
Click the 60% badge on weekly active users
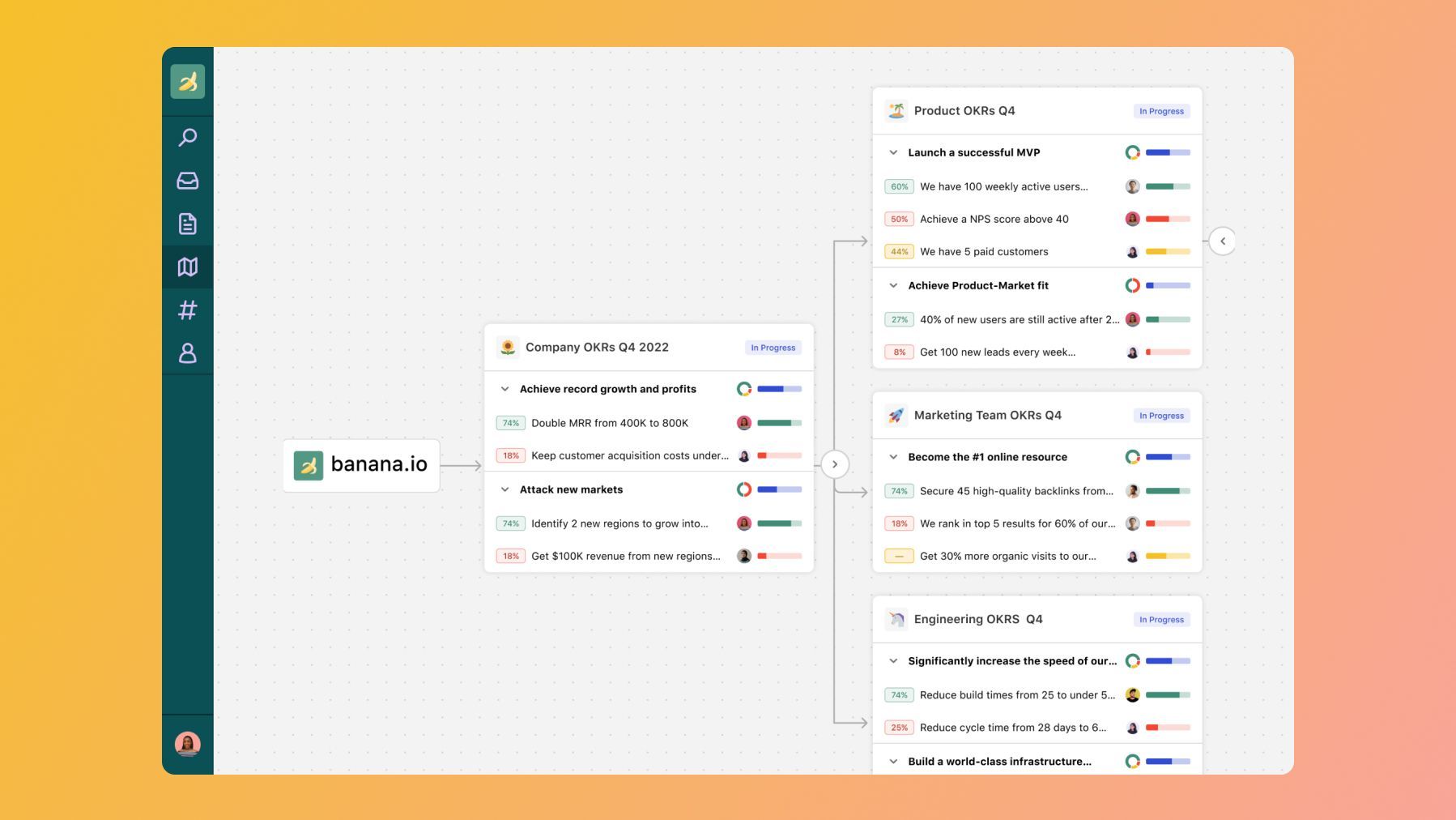[899, 186]
